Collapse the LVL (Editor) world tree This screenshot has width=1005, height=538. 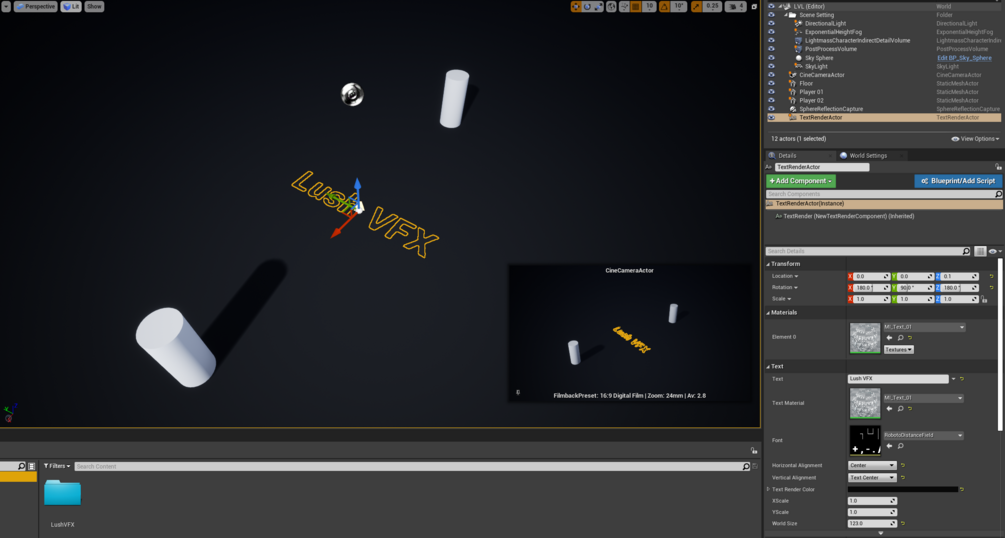(x=781, y=6)
